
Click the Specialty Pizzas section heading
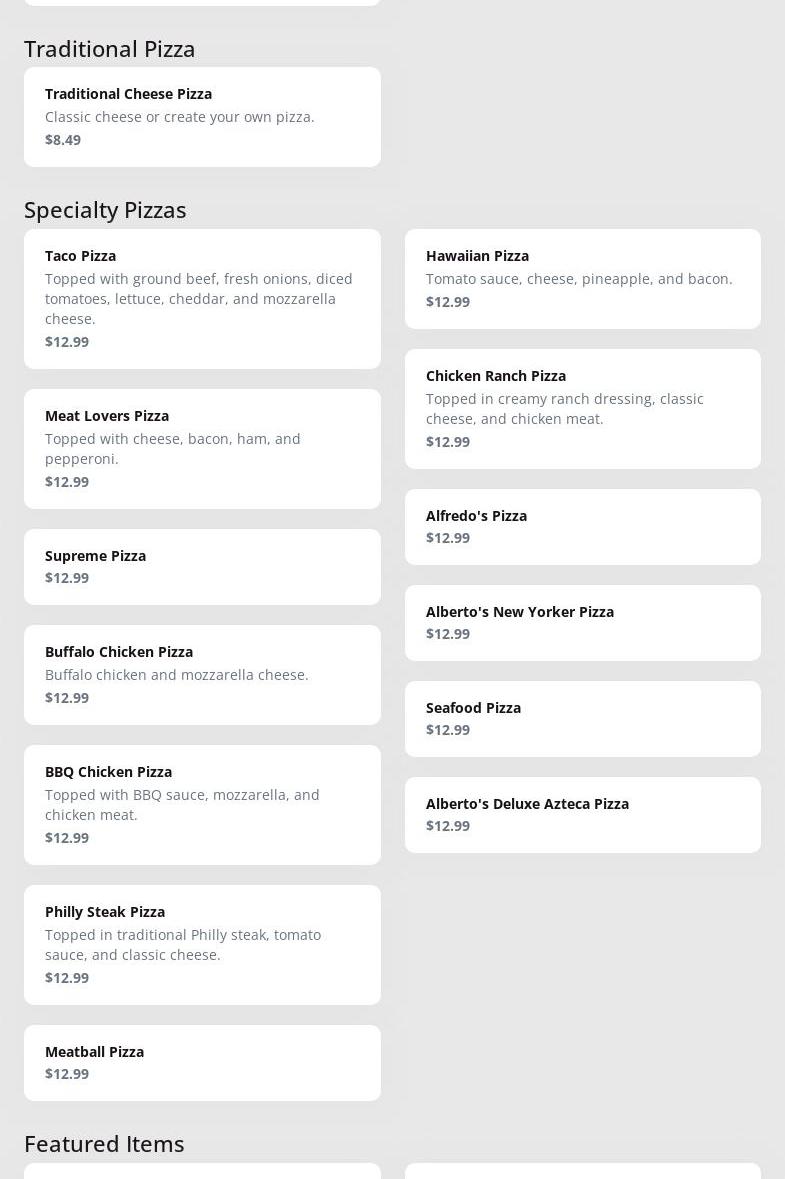(x=105, y=210)
